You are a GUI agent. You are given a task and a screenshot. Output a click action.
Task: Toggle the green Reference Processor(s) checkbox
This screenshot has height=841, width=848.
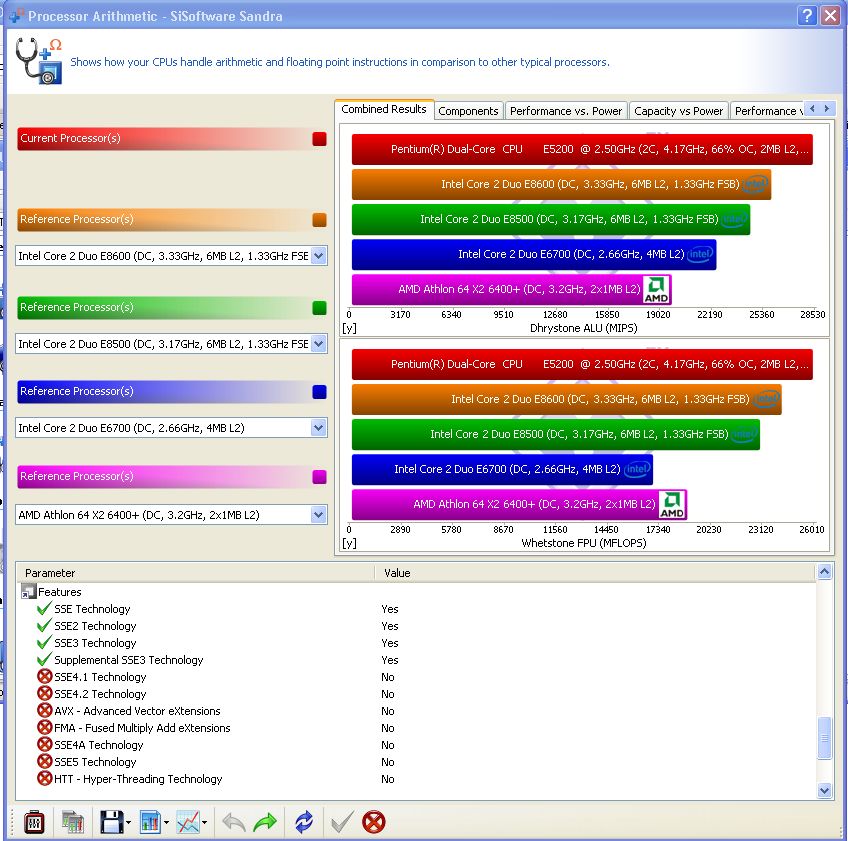click(x=319, y=308)
